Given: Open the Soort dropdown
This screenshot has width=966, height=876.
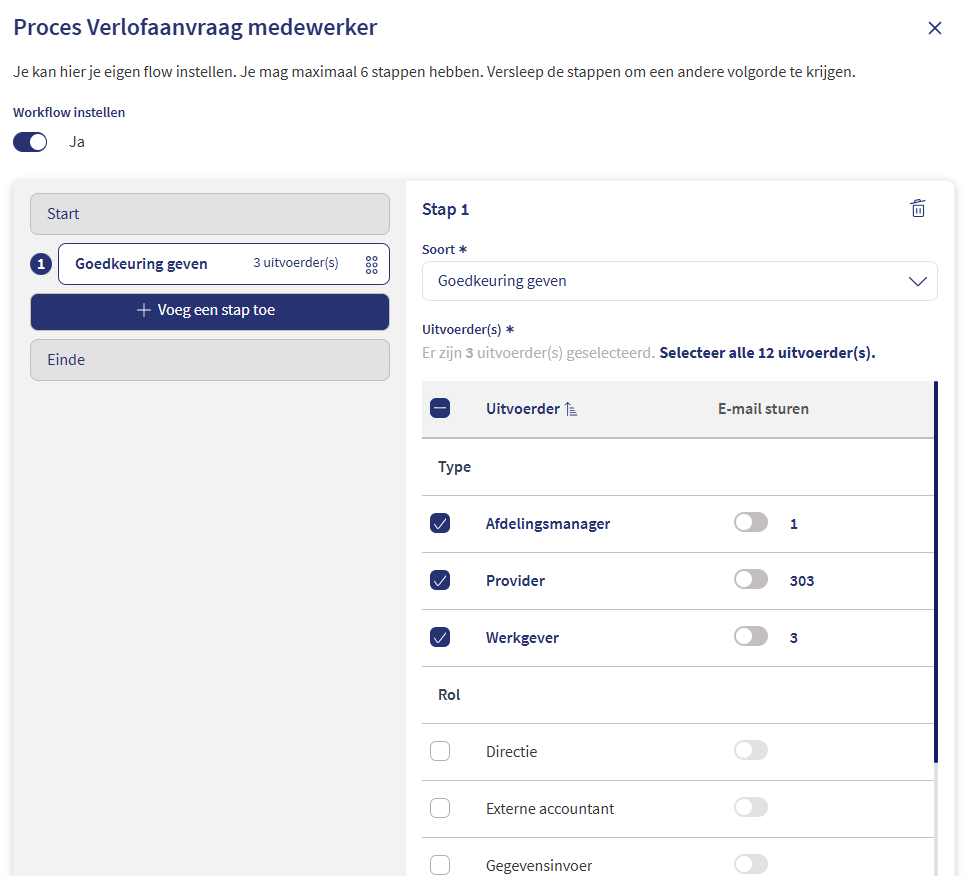Looking at the screenshot, I should point(679,281).
